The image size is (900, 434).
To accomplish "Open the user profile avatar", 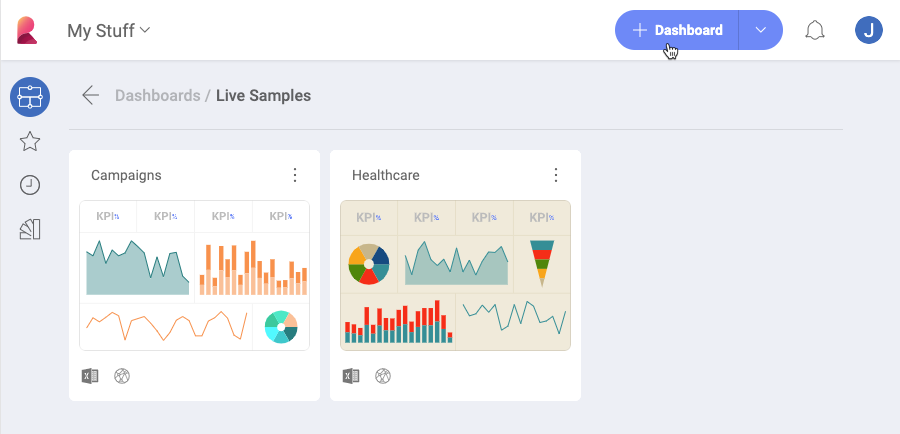I will tap(869, 30).
